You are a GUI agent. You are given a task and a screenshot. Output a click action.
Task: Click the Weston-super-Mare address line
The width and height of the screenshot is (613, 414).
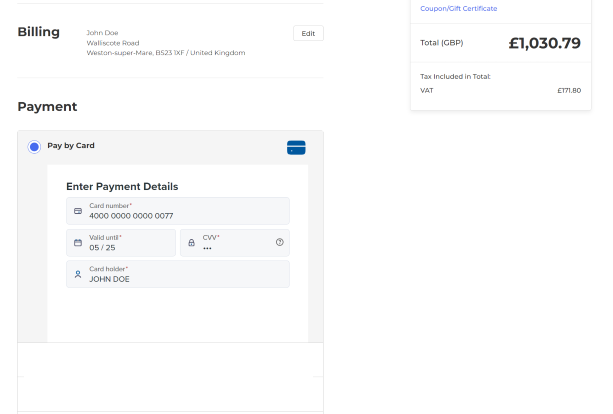click(165, 53)
